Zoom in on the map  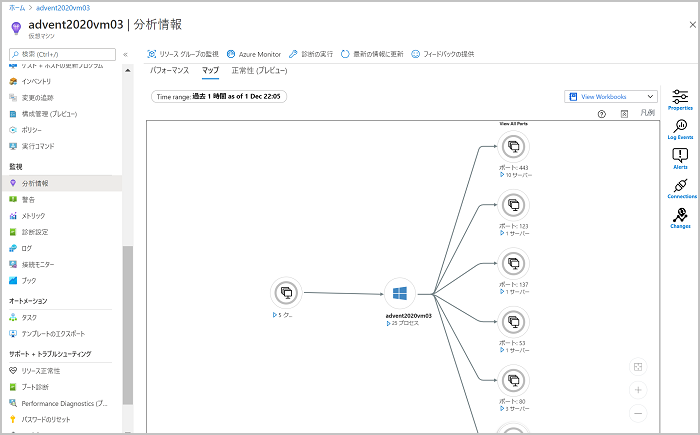point(638,390)
